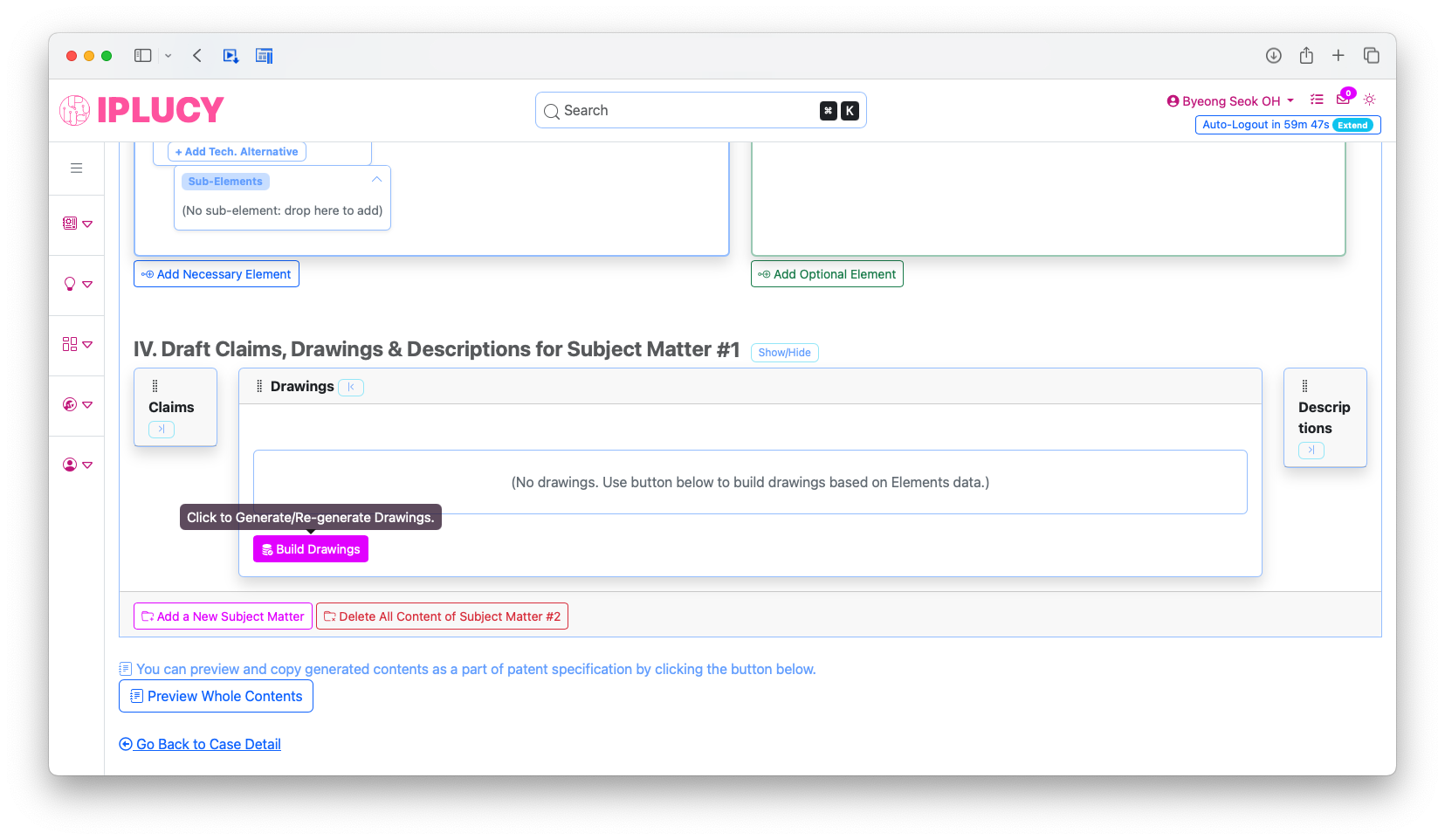Collapse the Sub-Elements panel chevron
This screenshot has width=1445, height=840.
(x=377, y=180)
